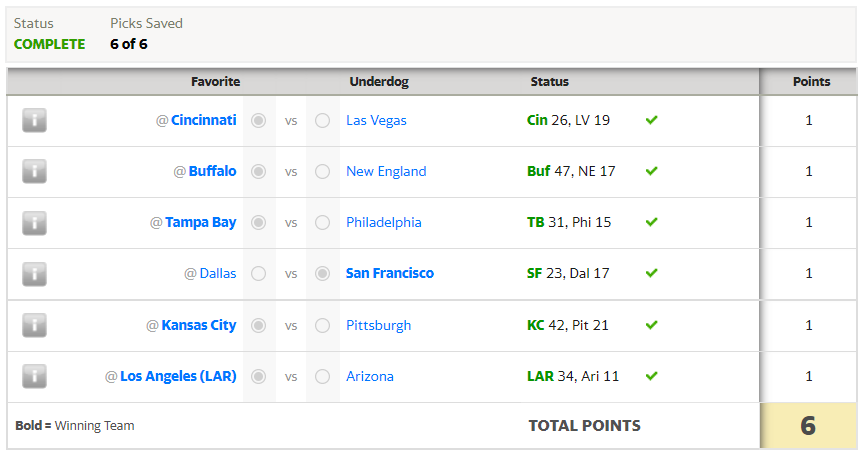This screenshot has height=457, width=868.
Task: Open info icon for Tampa Bay vs Philadelphia
Action: pos(34,222)
